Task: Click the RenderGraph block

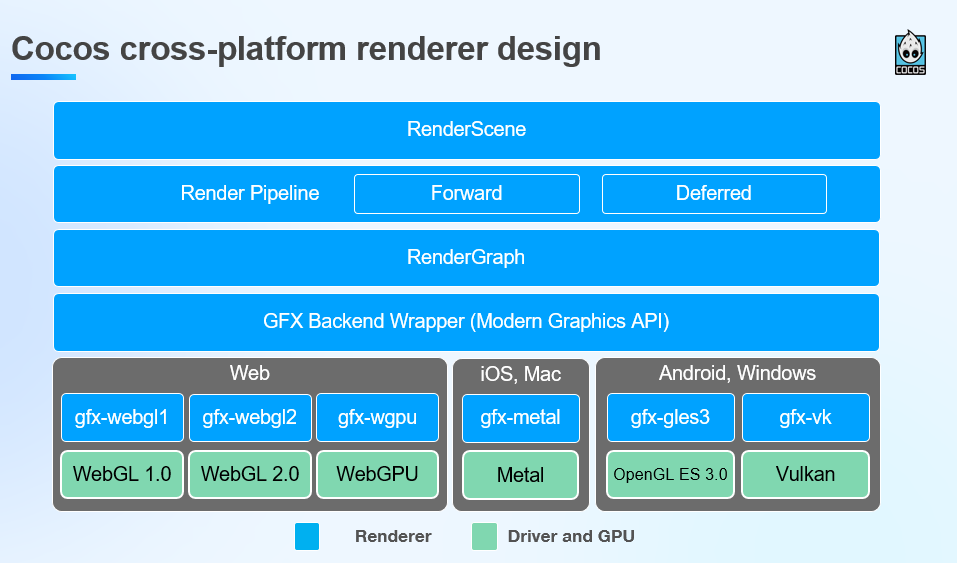Action: (466, 258)
